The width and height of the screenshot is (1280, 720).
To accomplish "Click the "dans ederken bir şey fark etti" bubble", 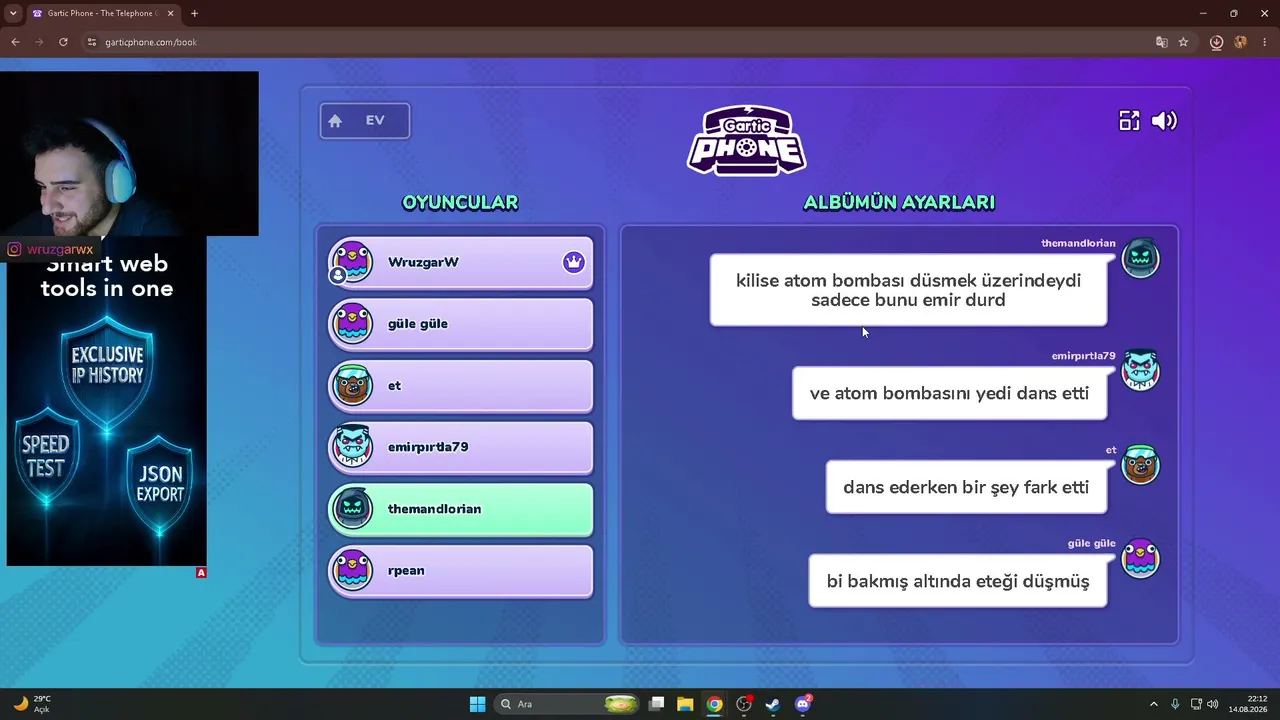I will (x=966, y=487).
